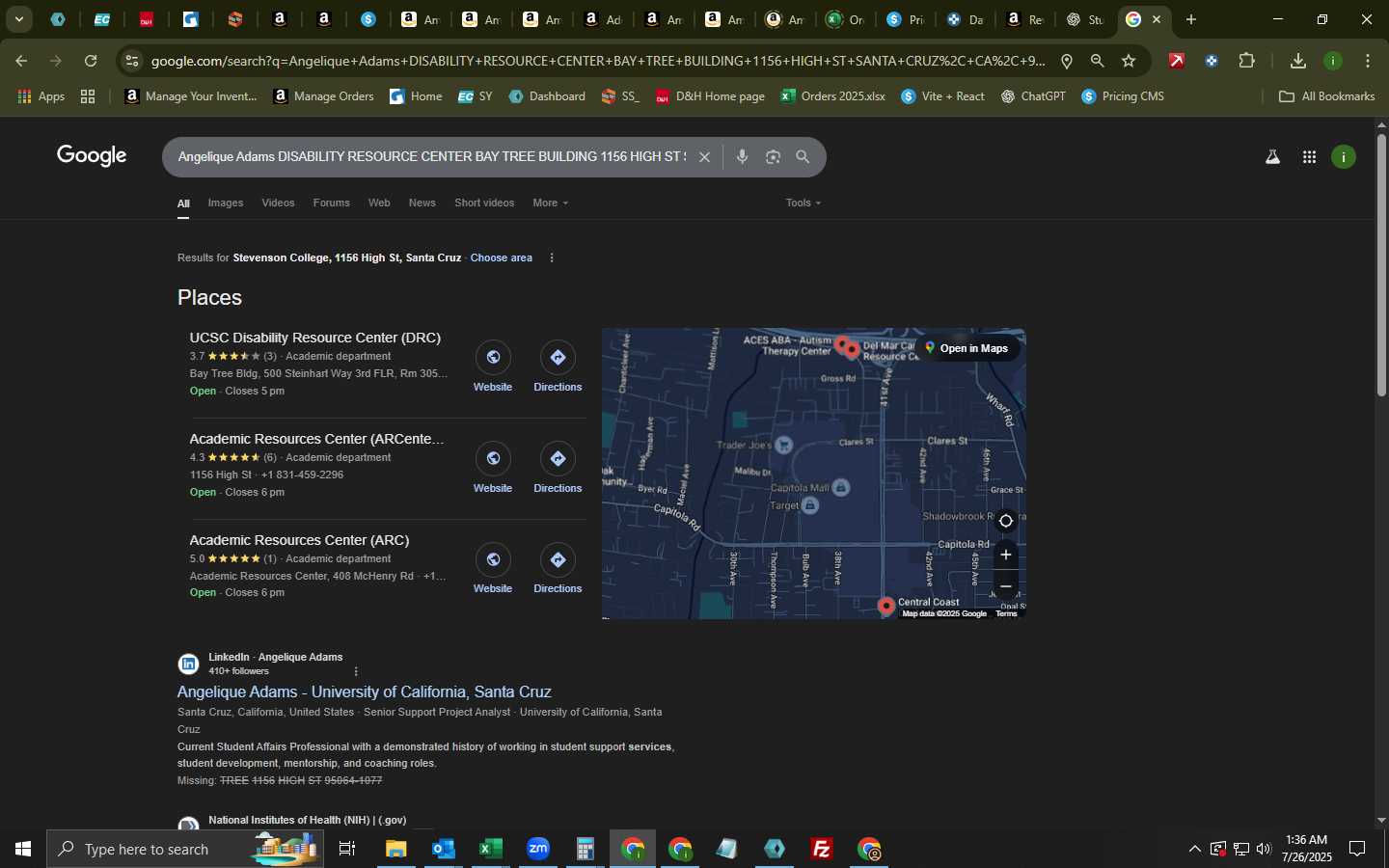
Task: Open File Explorer from the taskbar
Action: click(396, 849)
